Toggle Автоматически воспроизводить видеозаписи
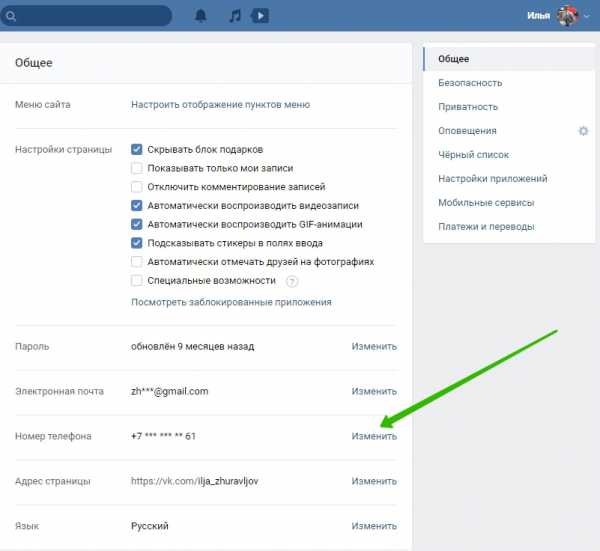 [x=137, y=205]
